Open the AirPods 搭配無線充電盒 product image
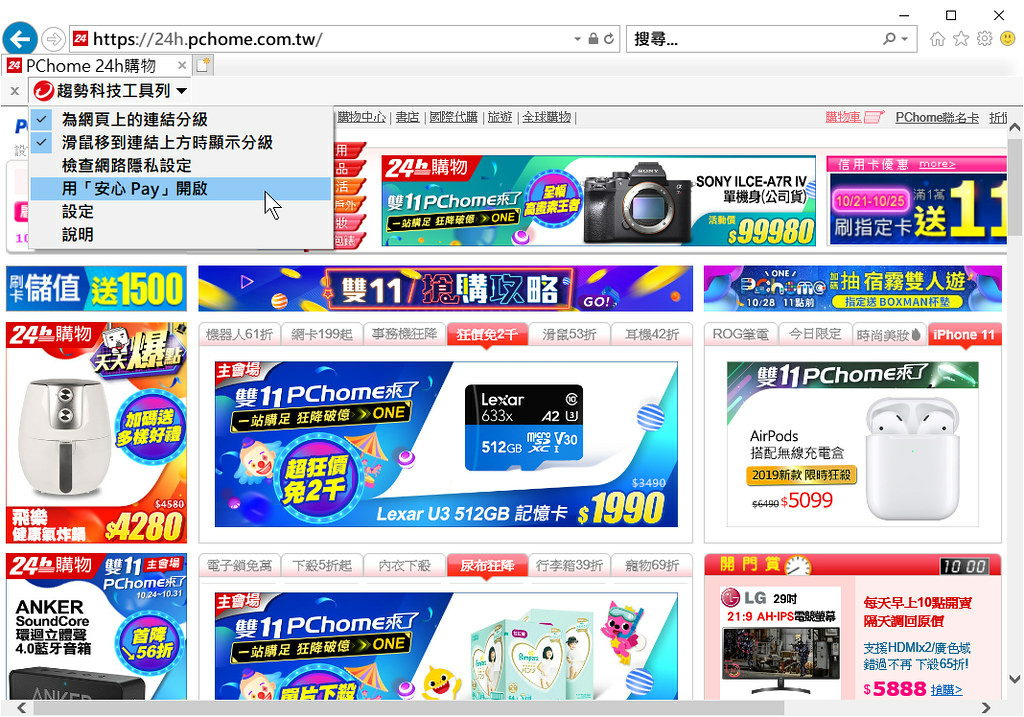Image resolution: width=1024 pixels, height=717 pixels. pos(853,444)
